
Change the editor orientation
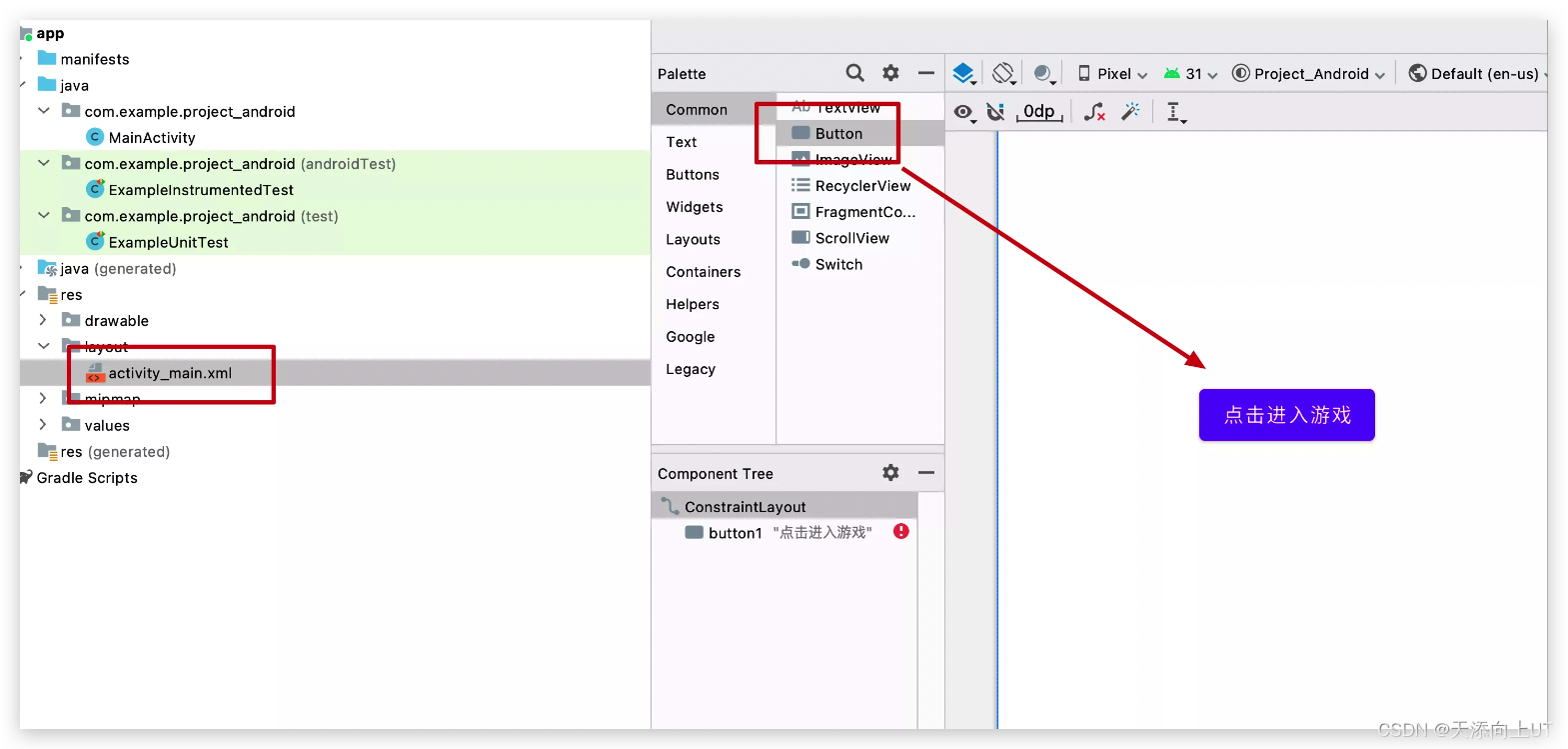click(1003, 73)
